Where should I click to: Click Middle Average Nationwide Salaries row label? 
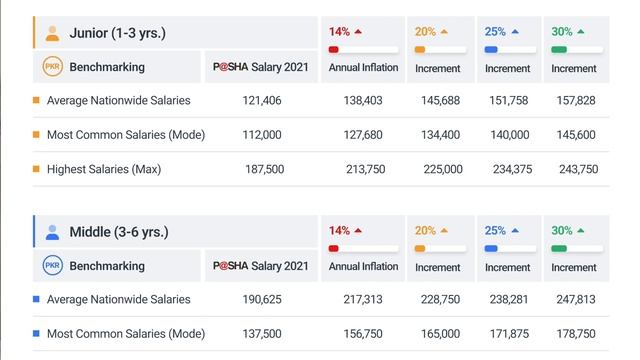[119, 300]
